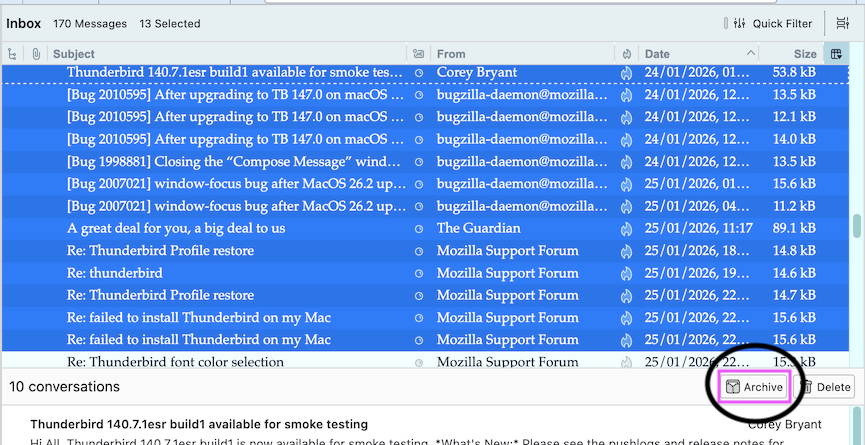Mark Corey Bryant's message as junk
865x445 pixels.
[x=626, y=72]
